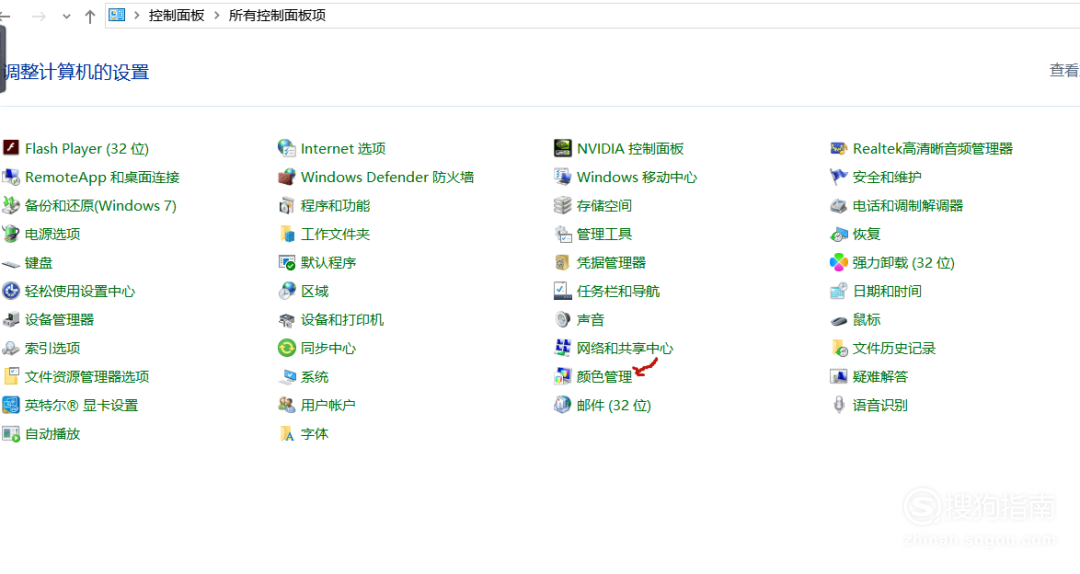Click the 同步中心 green icon
This screenshot has width=1080, height=574.
[287, 348]
